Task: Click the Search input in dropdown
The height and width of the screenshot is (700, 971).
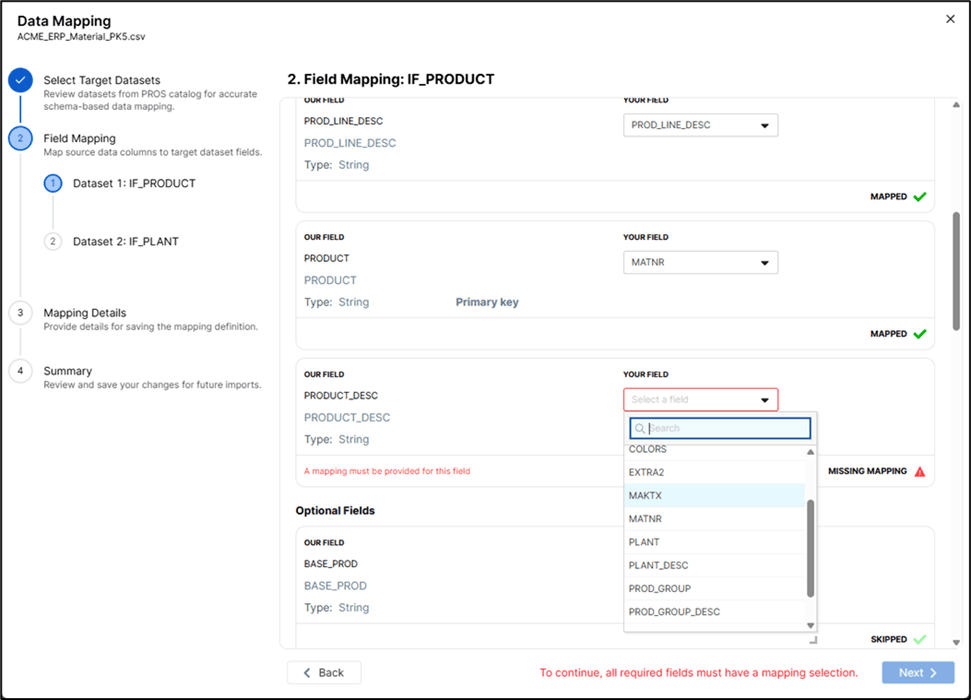Action: click(726, 429)
